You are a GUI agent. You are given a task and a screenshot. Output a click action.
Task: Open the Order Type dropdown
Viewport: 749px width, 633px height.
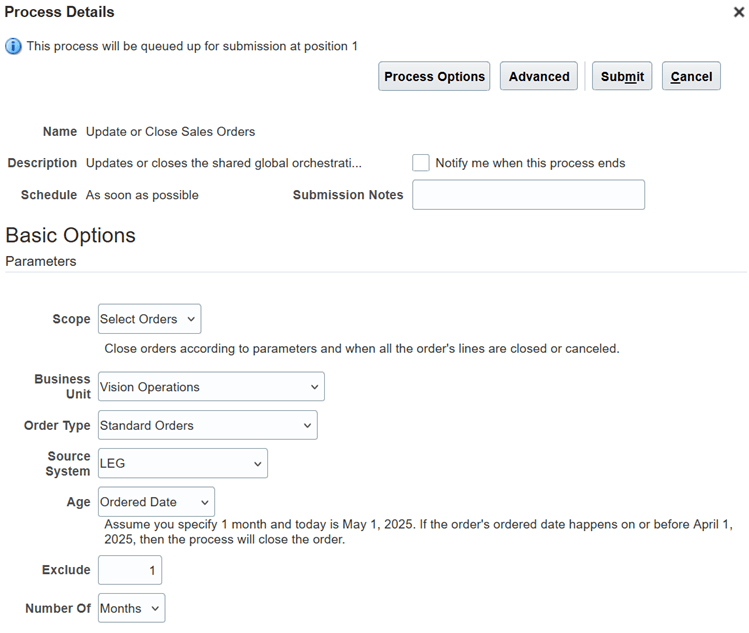coord(207,425)
